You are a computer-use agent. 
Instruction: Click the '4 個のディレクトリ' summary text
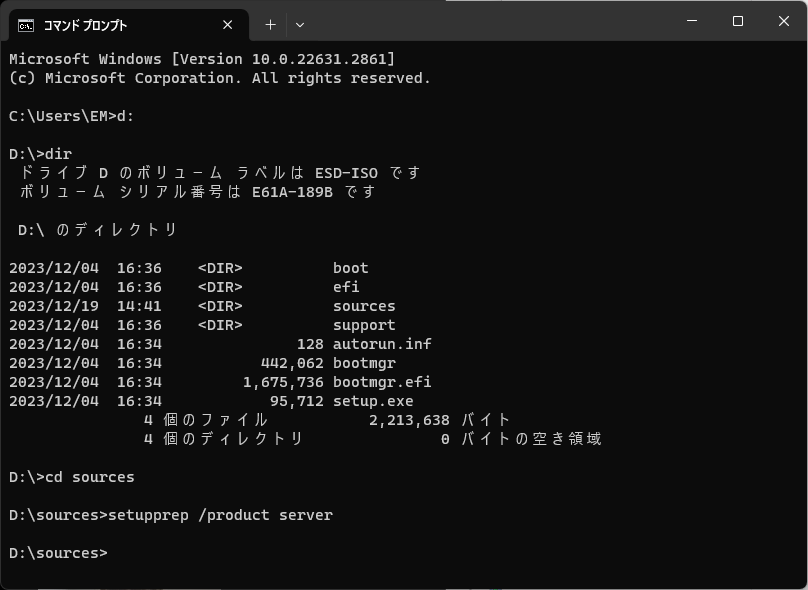[x=224, y=439]
